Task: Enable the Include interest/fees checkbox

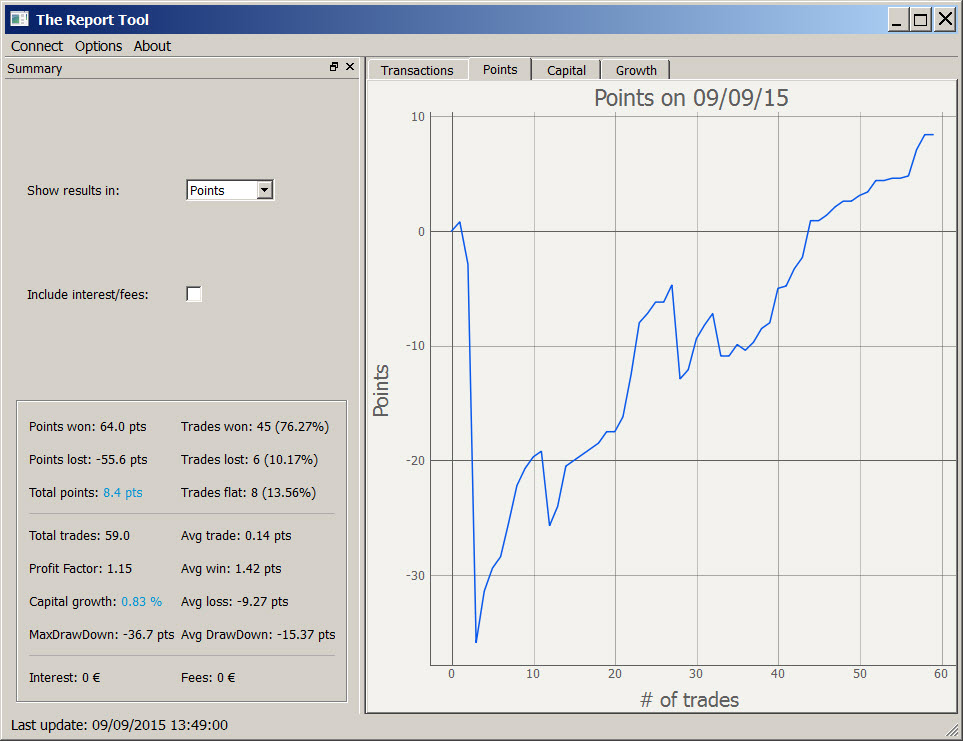Action: coord(193,294)
